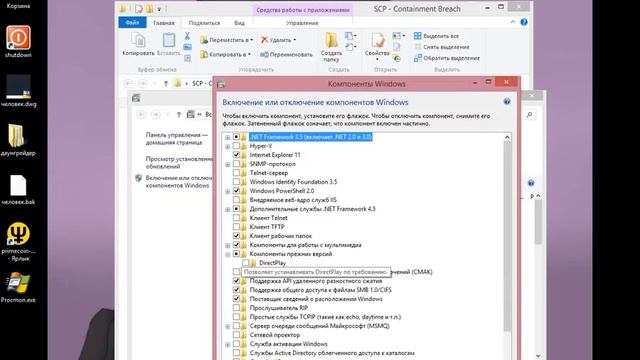This screenshot has width=640, height=360.
Task: Expand Windows PowerShell 2.0 node
Action: (x=228, y=191)
